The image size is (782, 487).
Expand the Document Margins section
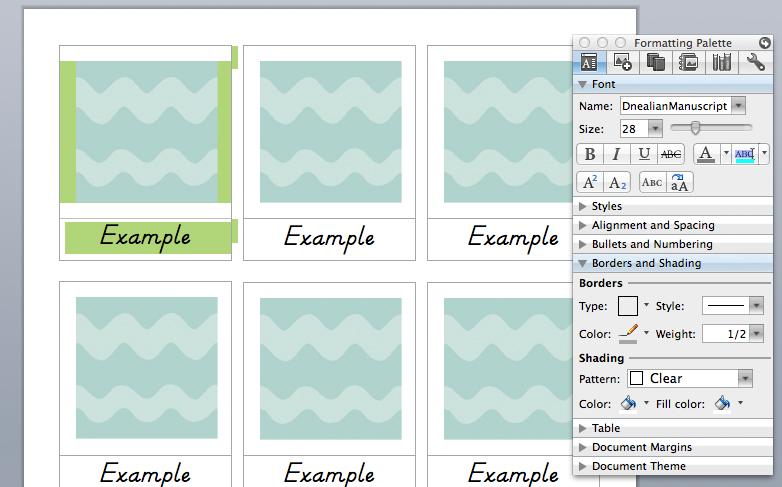click(582, 447)
